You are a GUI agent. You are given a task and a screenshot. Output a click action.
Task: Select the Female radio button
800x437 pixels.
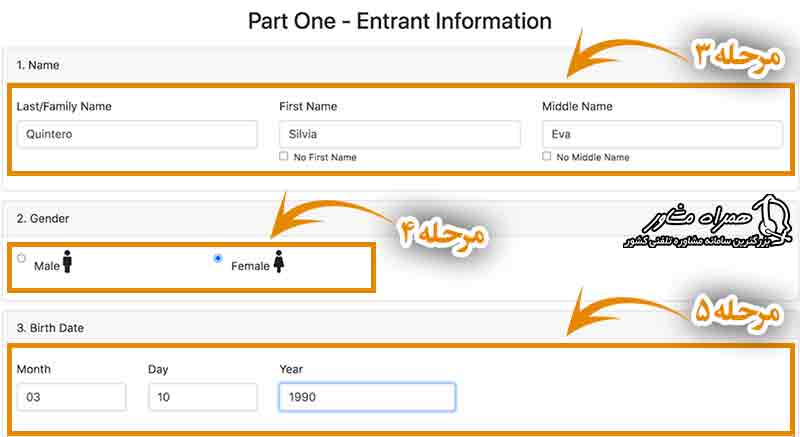pos(218,258)
